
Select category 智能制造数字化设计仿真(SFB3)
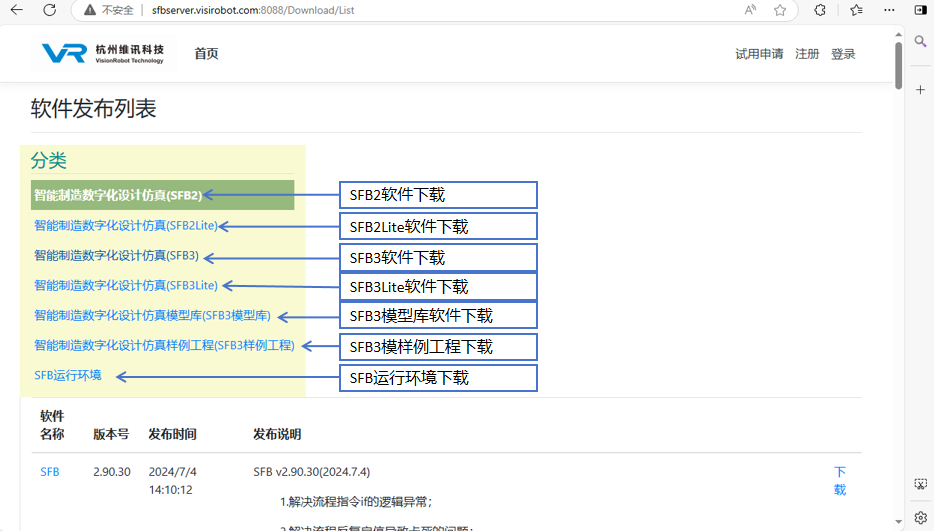tap(116, 255)
